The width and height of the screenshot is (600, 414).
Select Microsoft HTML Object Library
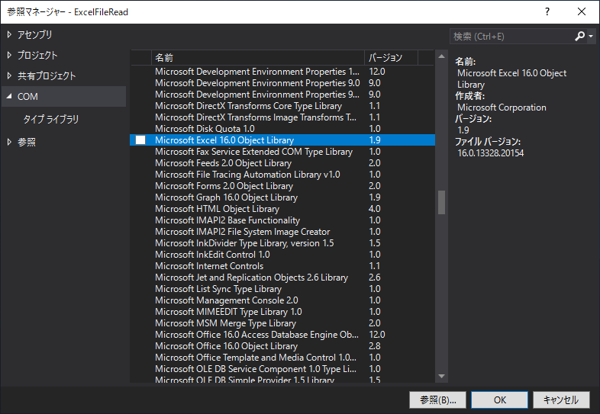point(282,209)
